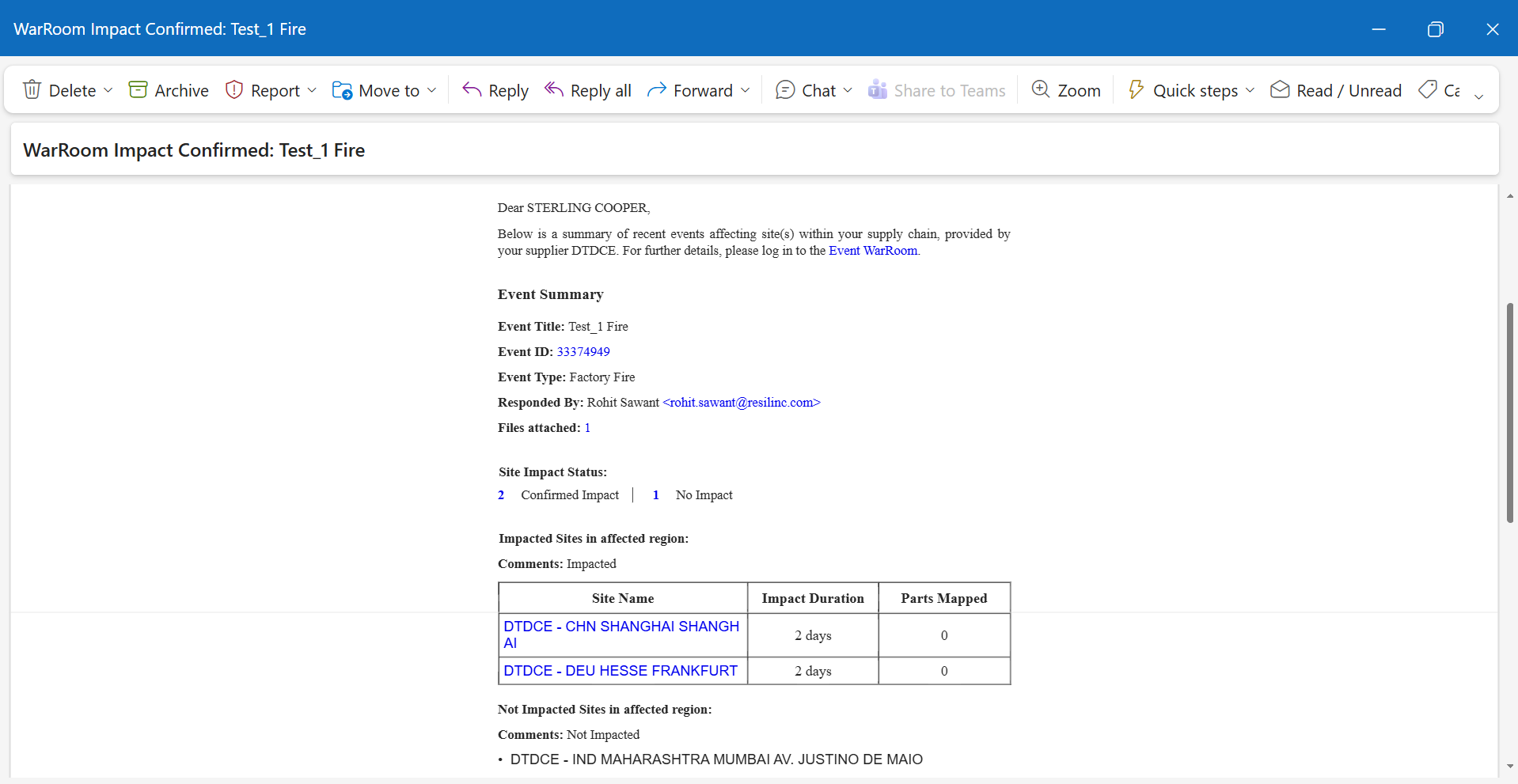Click the Reply arrow icon
This screenshot has width=1518, height=784.
pyautogui.click(x=472, y=90)
